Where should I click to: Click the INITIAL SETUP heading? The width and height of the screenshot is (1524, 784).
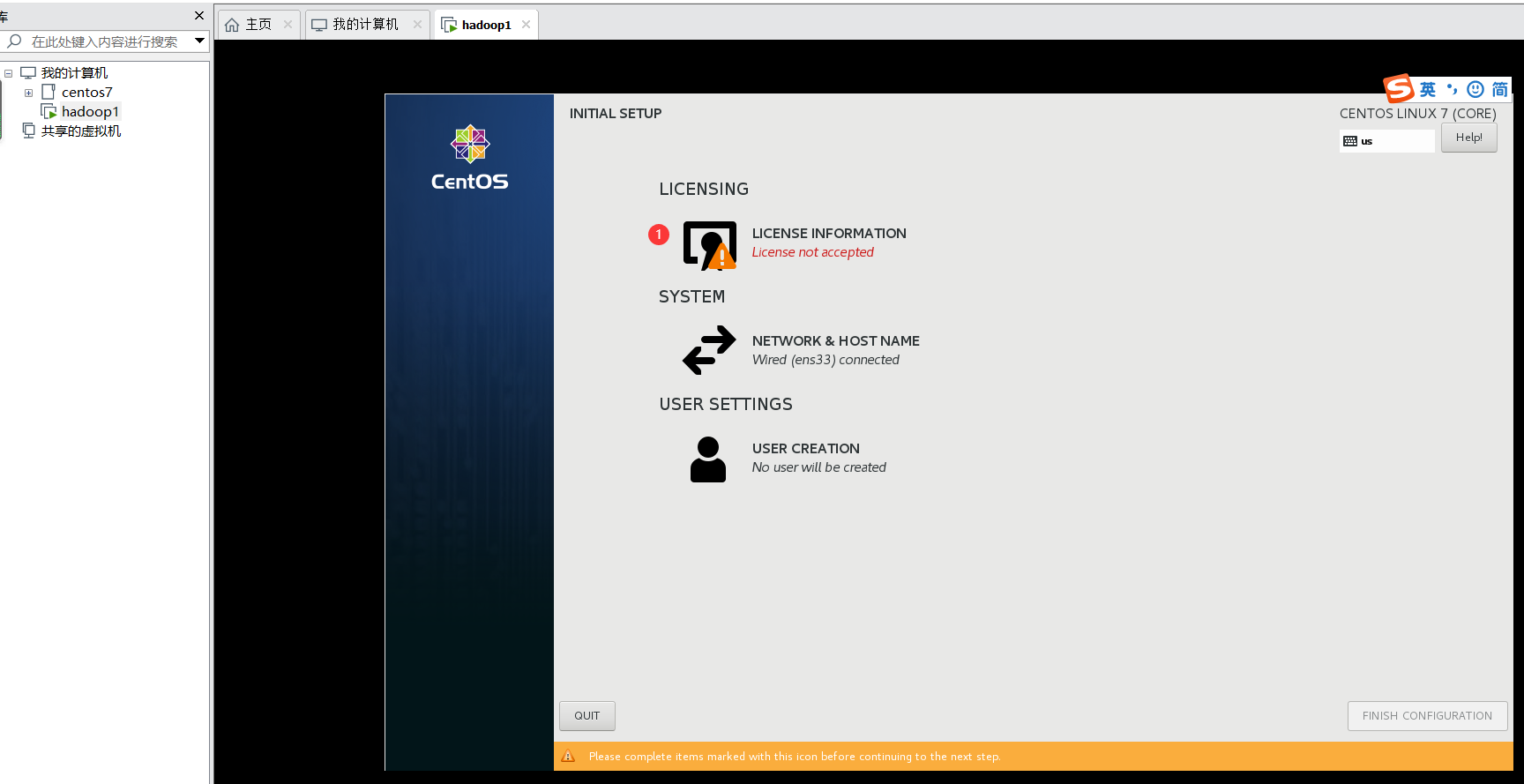[616, 114]
